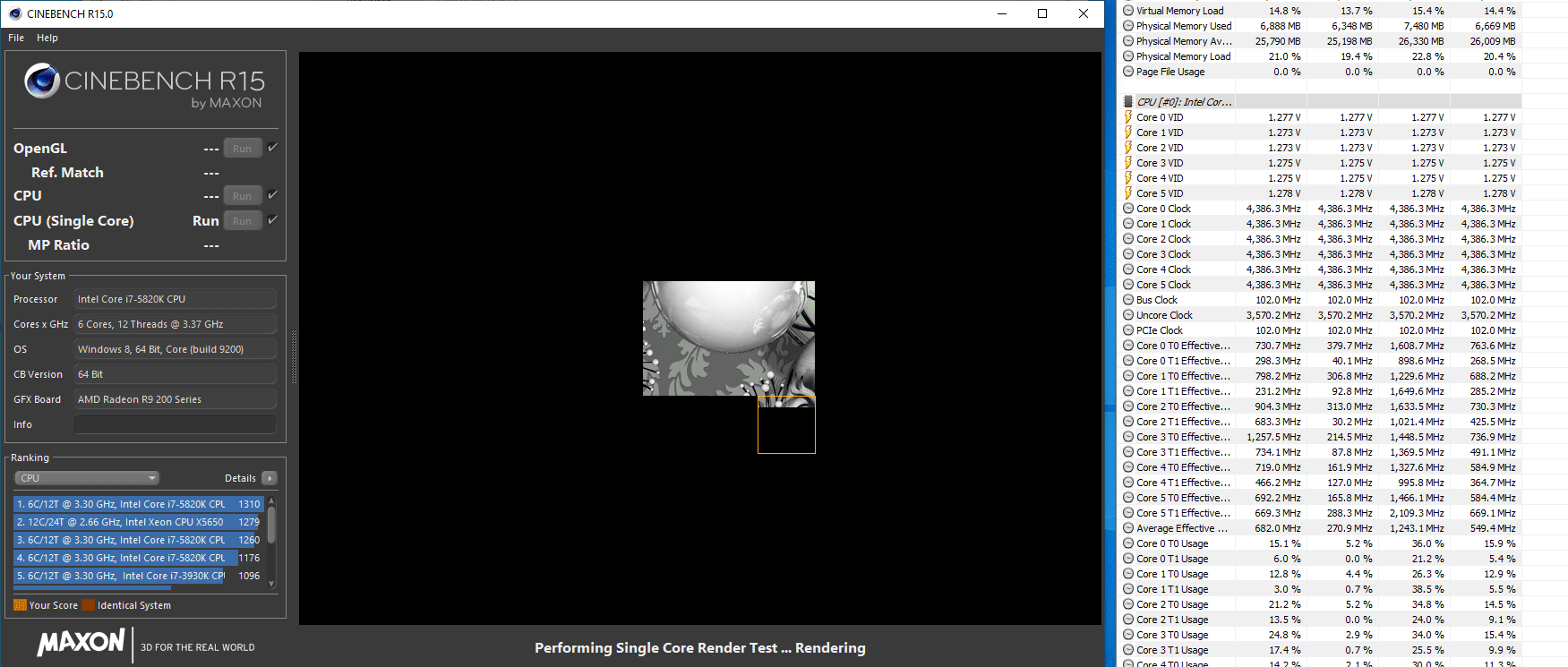Maximize the Cinebench window
This screenshot has width=1568, height=667.
pos(1042,13)
